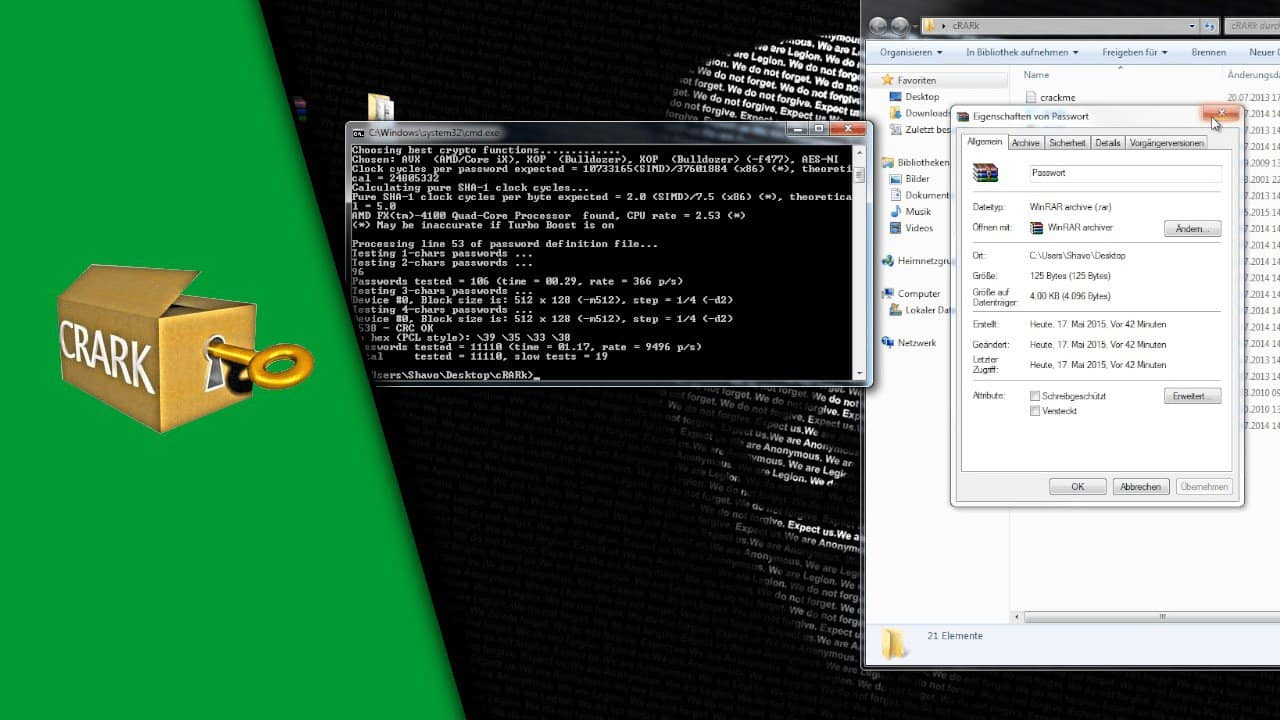Image resolution: width=1280 pixels, height=720 pixels.
Task: Go back in the cRARk Explorer window
Action: coord(878,26)
